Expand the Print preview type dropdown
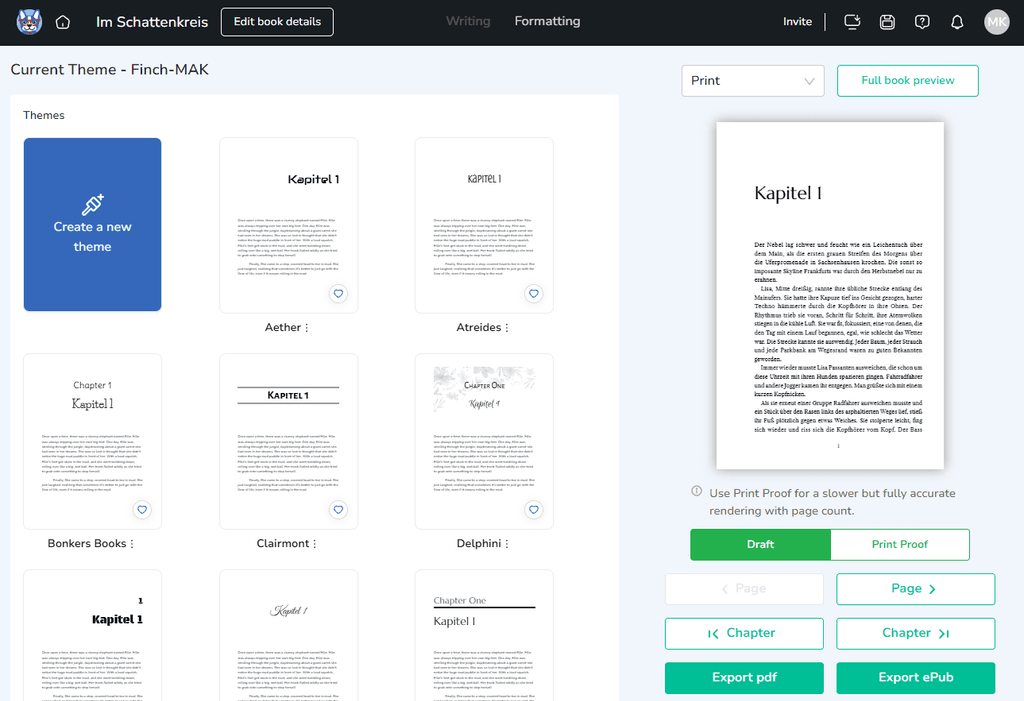 [752, 81]
